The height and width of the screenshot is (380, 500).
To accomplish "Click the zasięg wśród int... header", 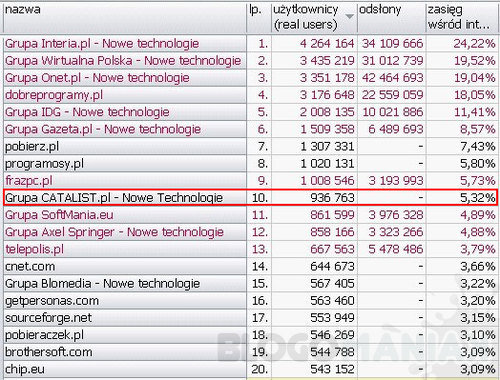I will [463, 17].
